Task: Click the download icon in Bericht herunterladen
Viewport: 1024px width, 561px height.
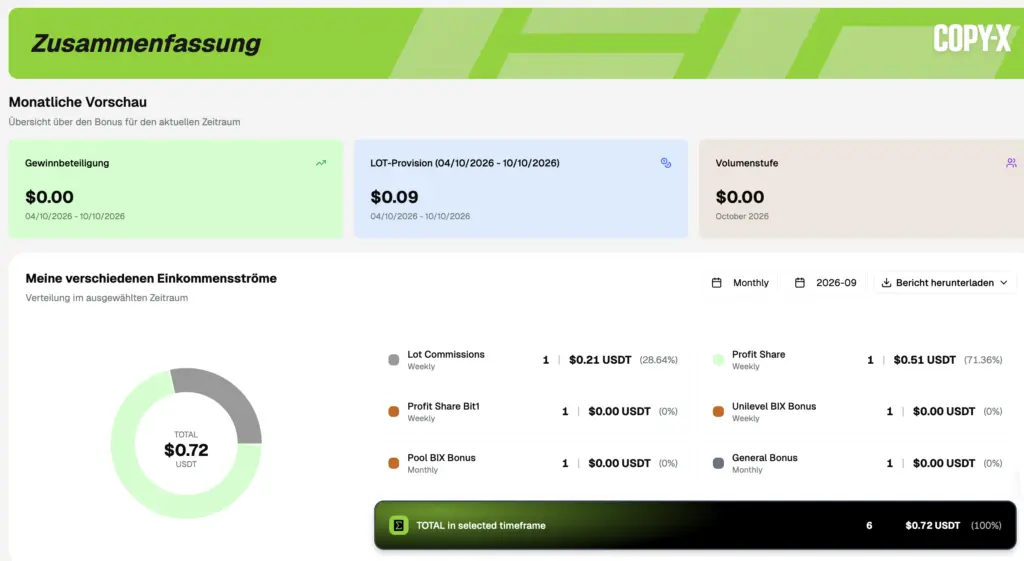Action: coord(886,283)
